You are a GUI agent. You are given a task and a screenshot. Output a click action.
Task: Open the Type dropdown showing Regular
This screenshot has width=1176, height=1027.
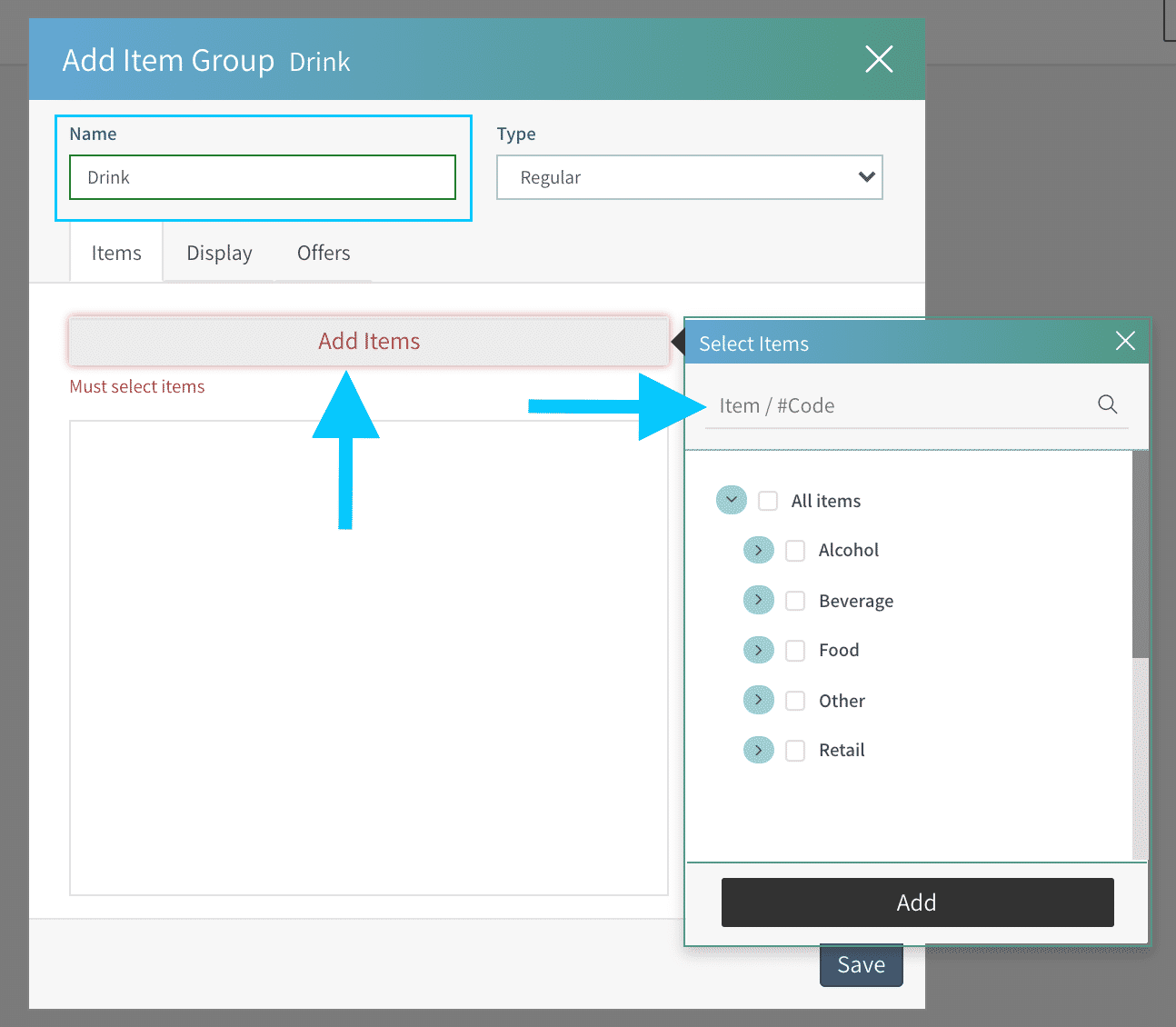click(689, 177)
